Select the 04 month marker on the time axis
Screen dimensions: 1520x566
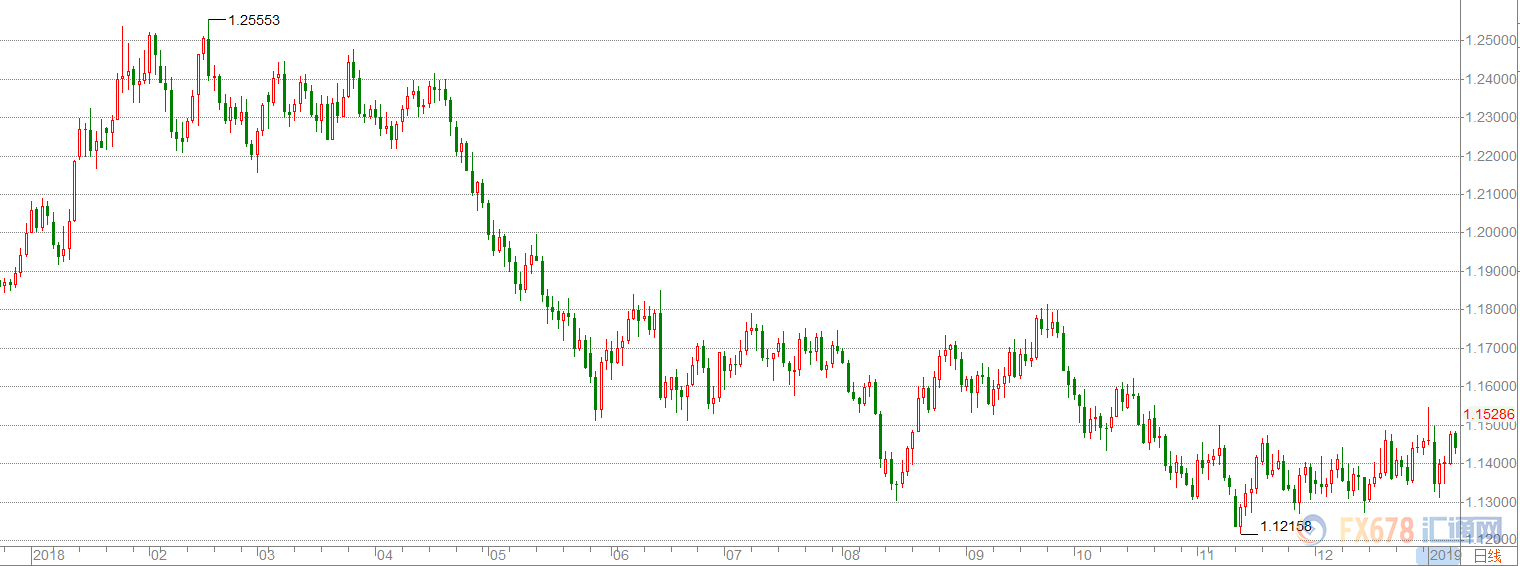point(383,555)
